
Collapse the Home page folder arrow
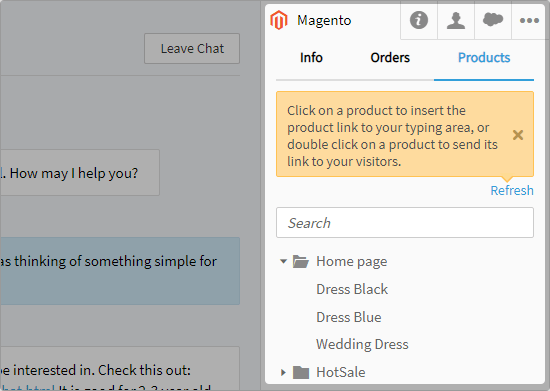click(283, 261)
